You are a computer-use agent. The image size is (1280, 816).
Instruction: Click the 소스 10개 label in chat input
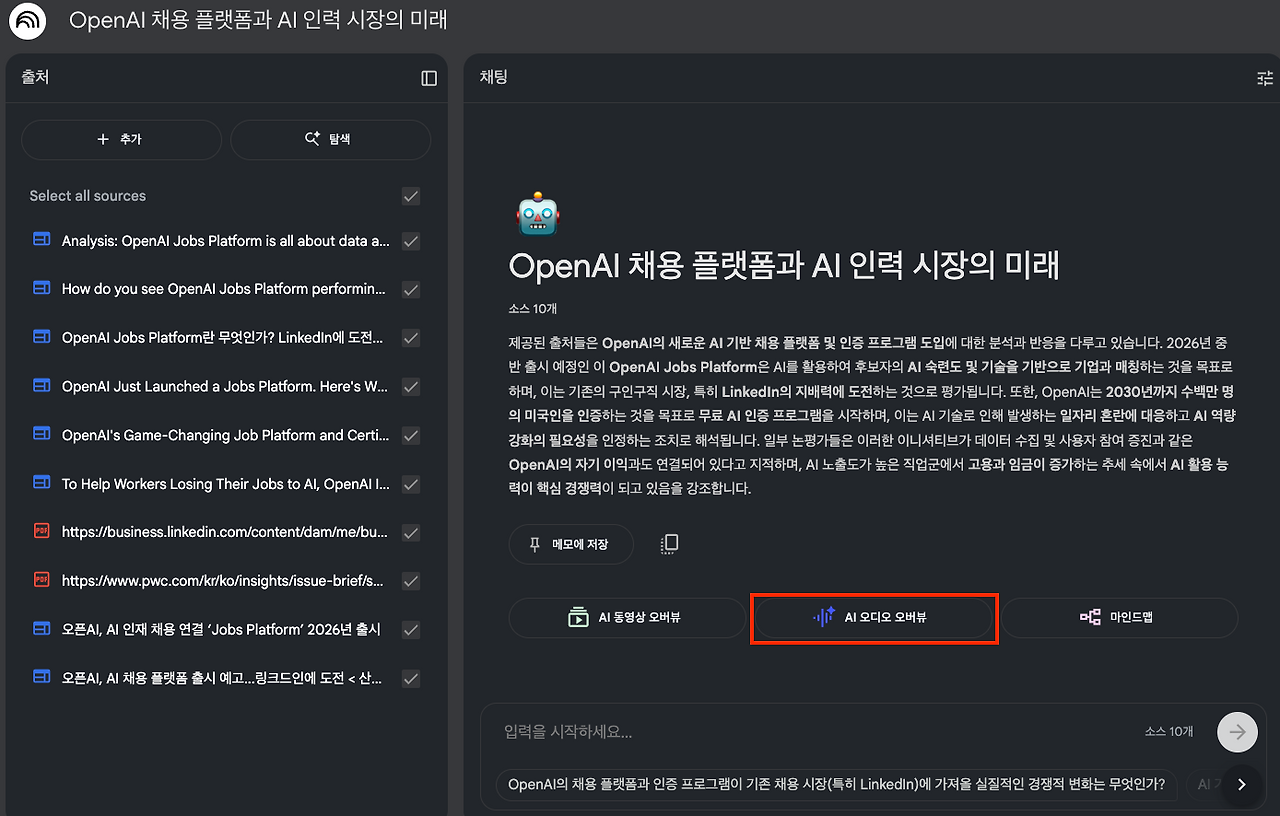point(1169,732)
